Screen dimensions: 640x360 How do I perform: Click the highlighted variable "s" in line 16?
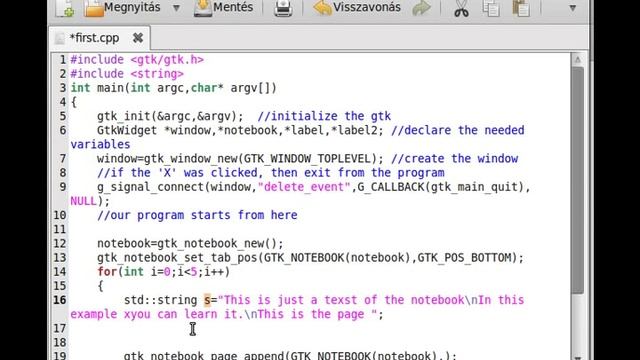click(207, 300)
